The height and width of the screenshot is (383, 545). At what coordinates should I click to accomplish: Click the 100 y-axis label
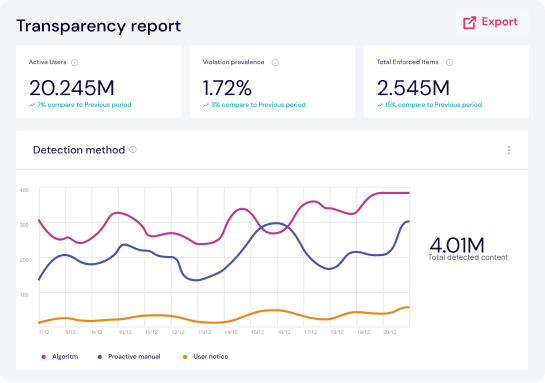pyautogui.click(x=24, y=295)
